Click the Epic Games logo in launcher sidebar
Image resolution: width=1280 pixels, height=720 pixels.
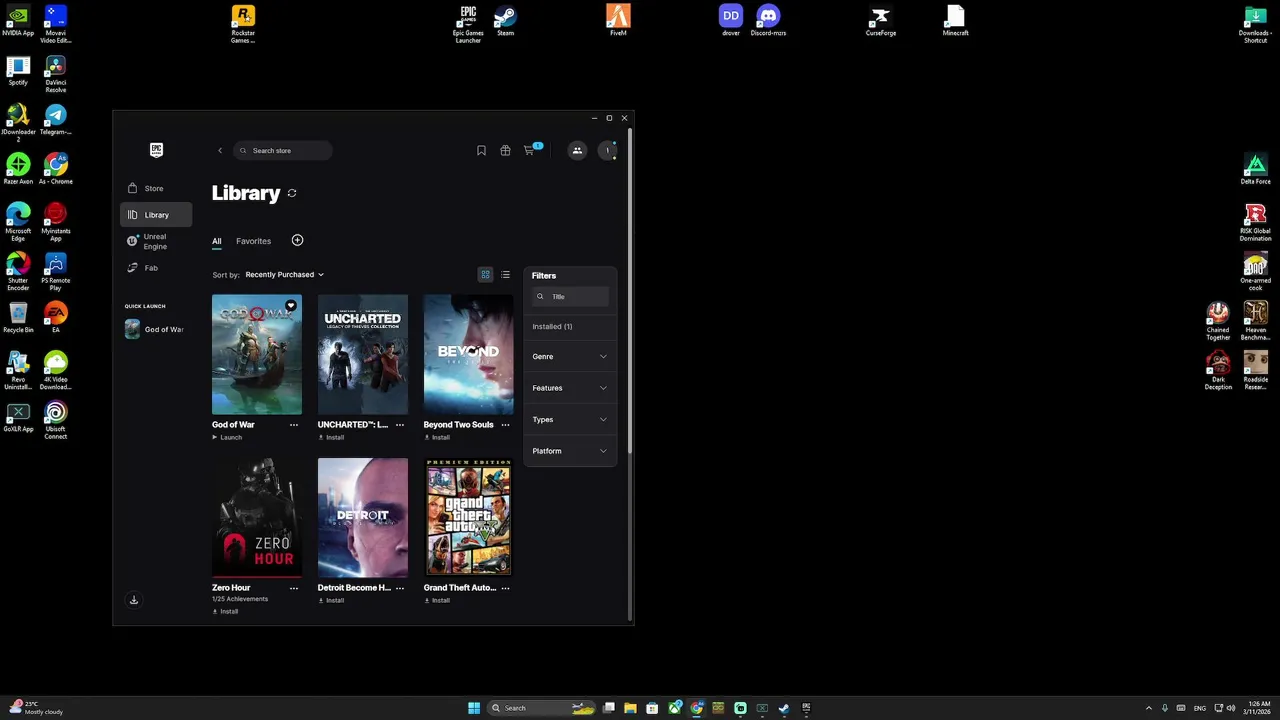pyautogui.click(x=156, y=150)
